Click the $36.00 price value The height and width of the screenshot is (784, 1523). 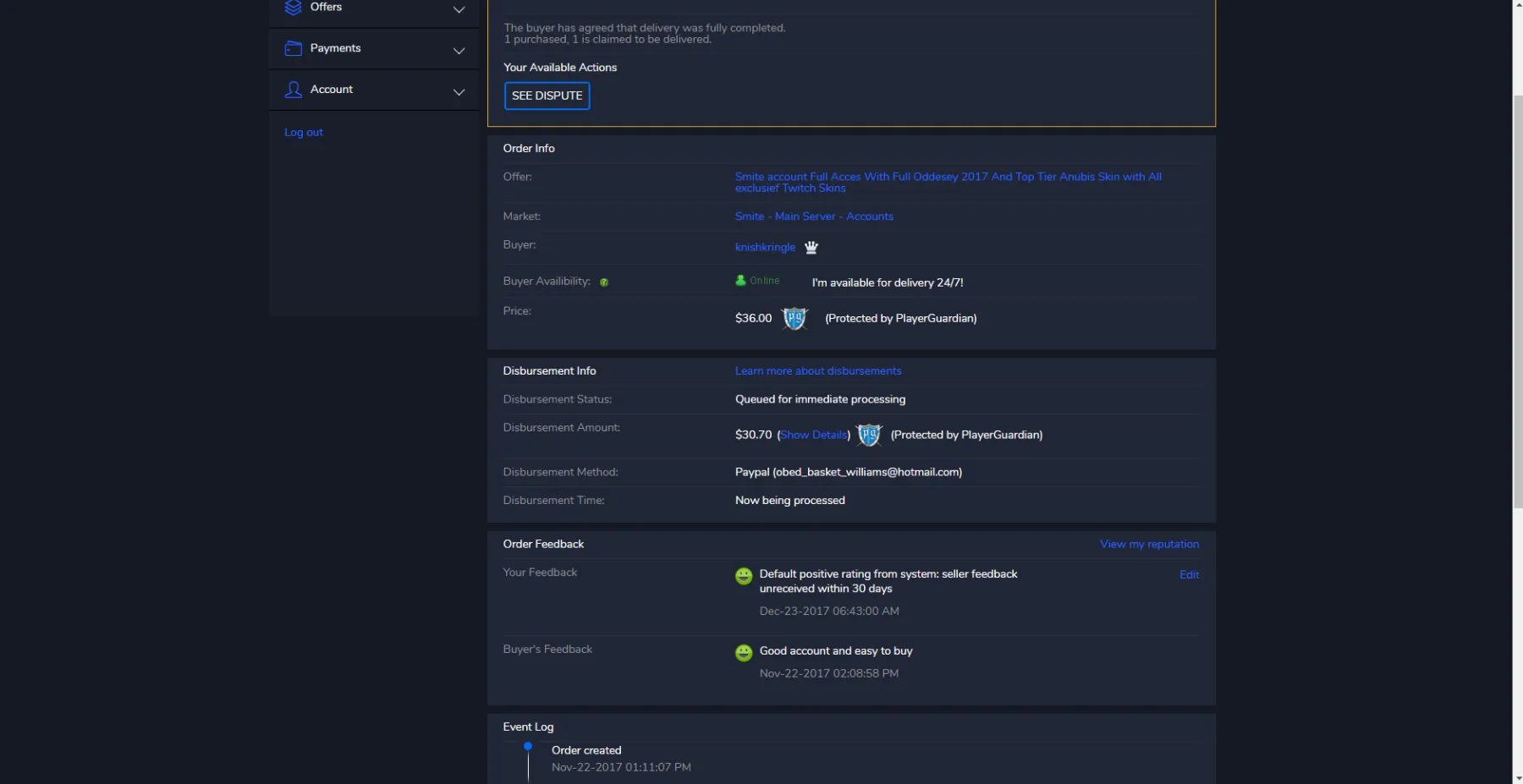tap(753, 319)
